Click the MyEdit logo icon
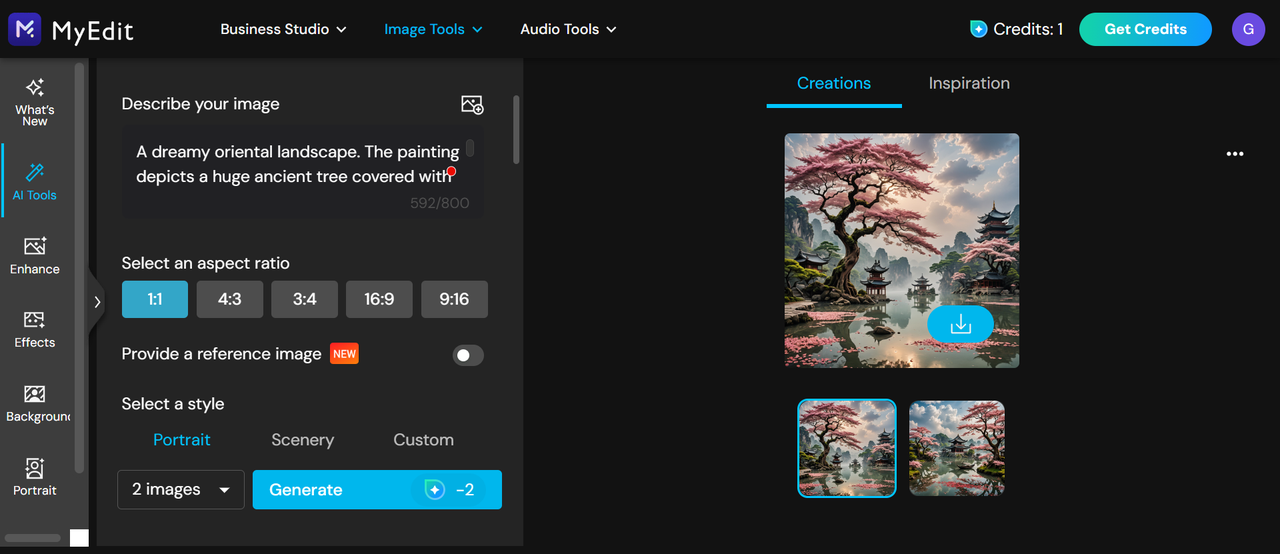Image resolution: width=1280 pixels, height=554 pixels. (x=24, y=29)
